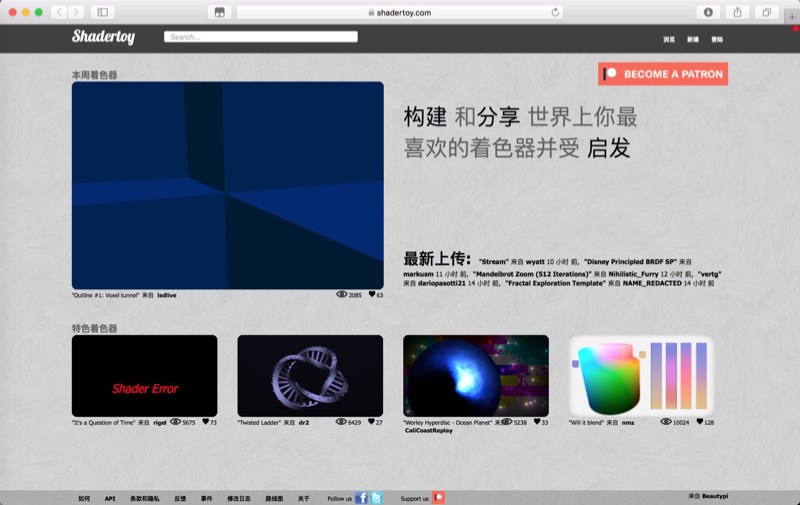Click the heart icon for "It's a Question of Time"

click(x=206, y=422)
